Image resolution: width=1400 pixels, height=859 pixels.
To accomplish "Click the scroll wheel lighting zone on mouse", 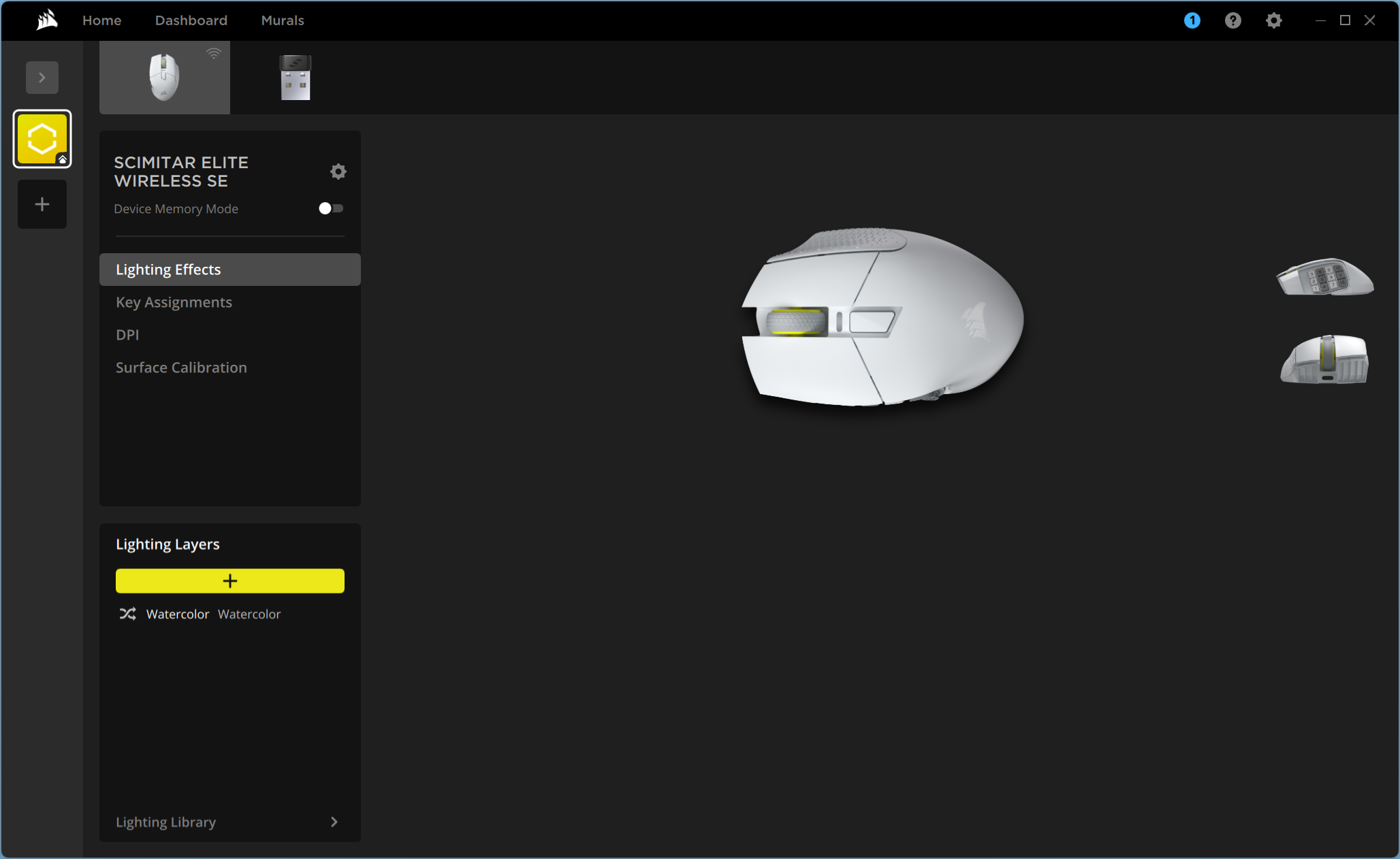I will tap(795, 321).
